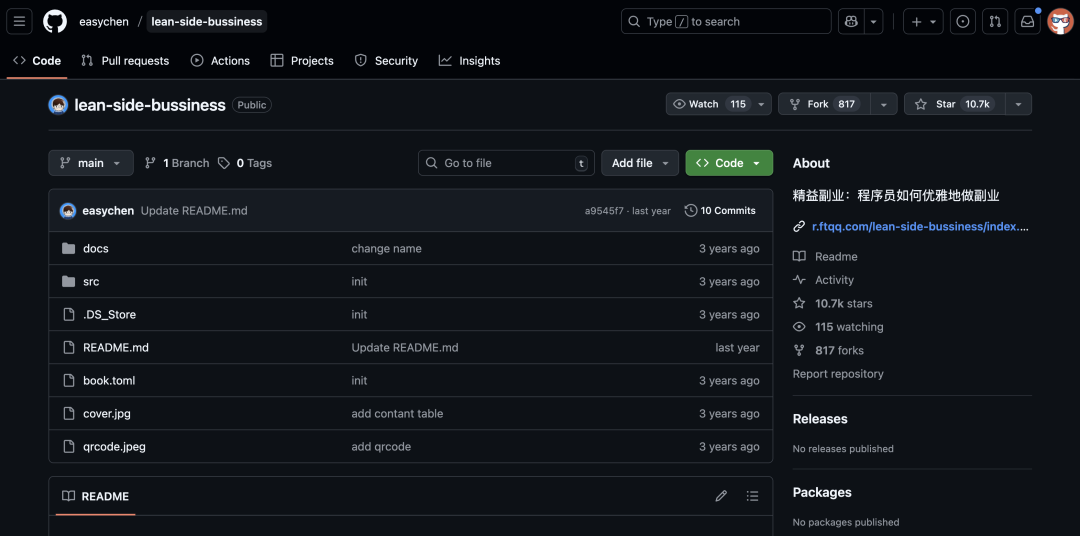Open the notifications inbox
The height and width of the screenshot is (536, 1080).
1027,21
